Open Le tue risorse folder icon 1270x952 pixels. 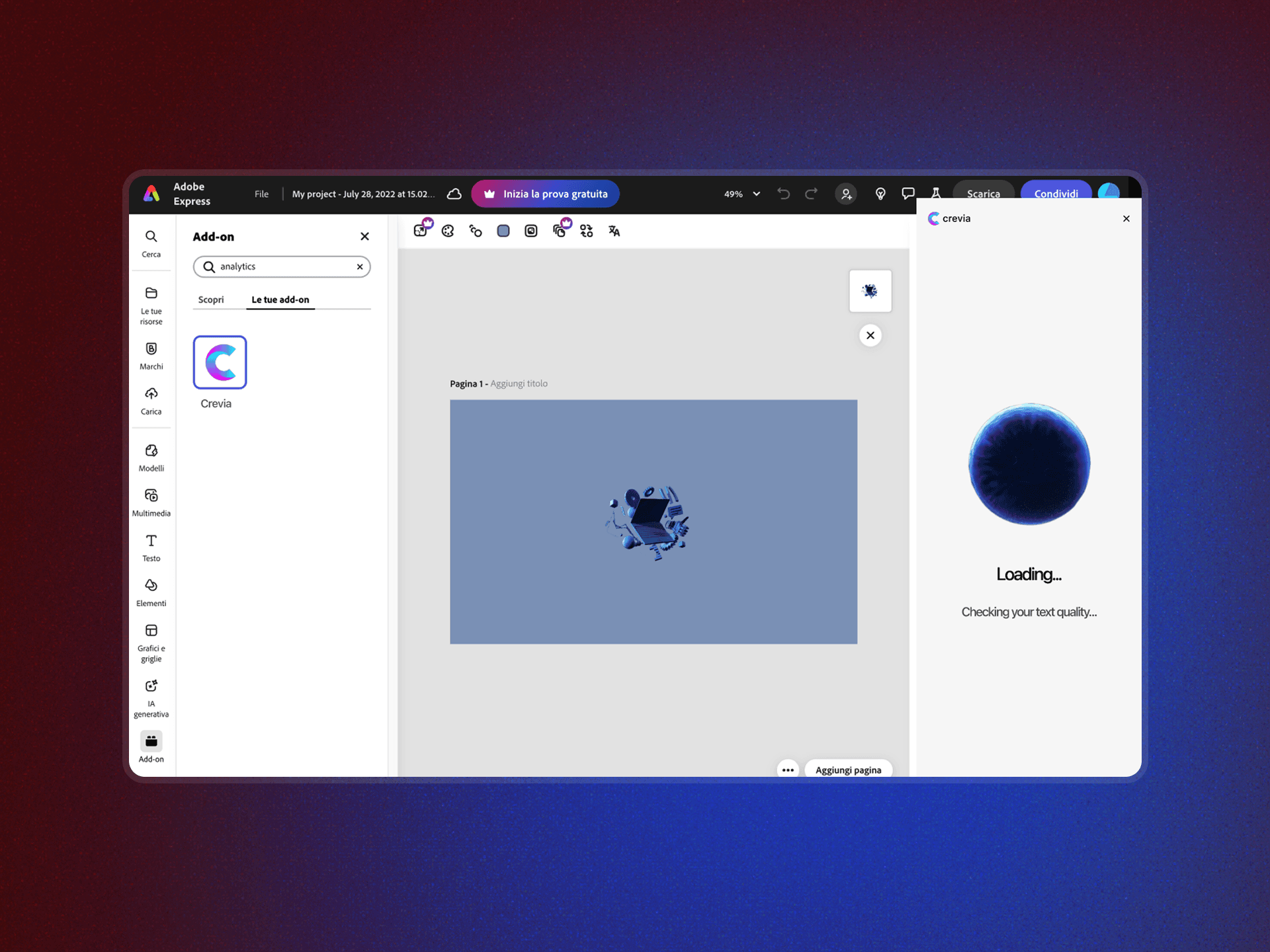151,294
